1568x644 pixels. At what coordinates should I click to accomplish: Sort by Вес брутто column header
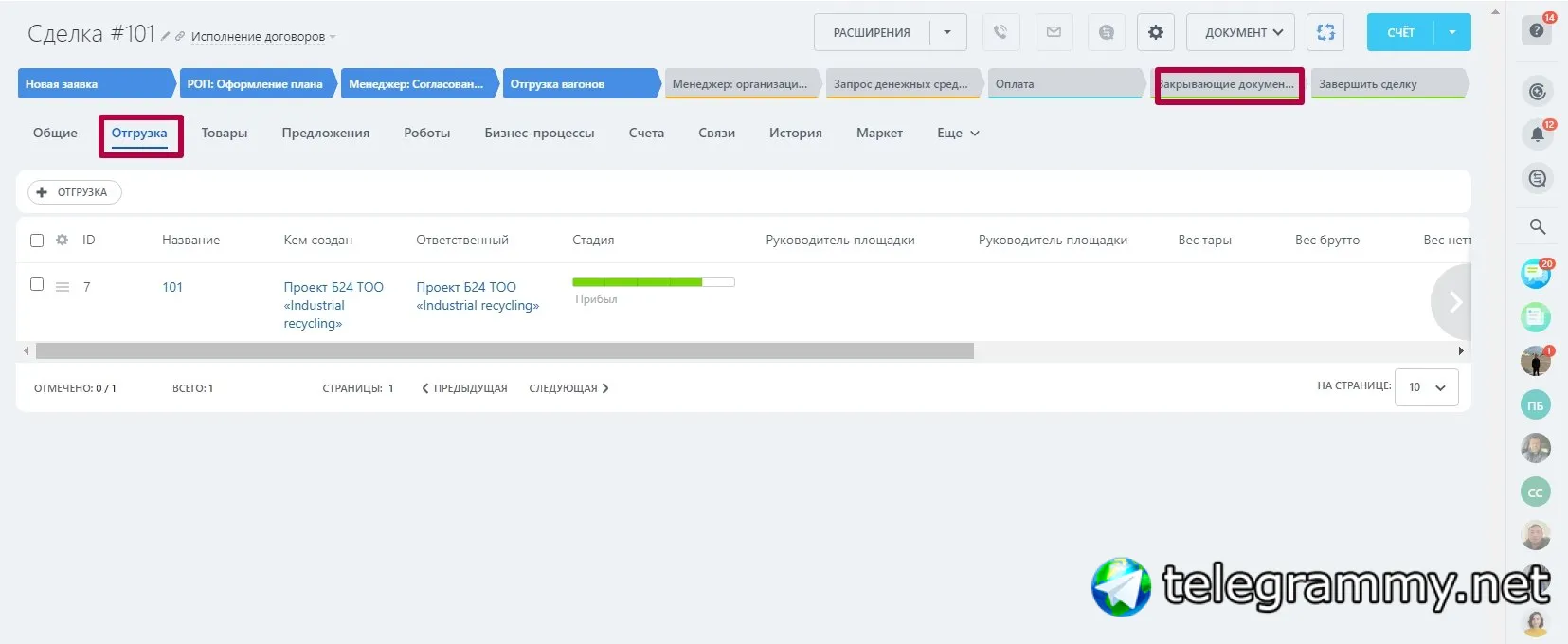pyautogui.click(x=1327, y=241)
